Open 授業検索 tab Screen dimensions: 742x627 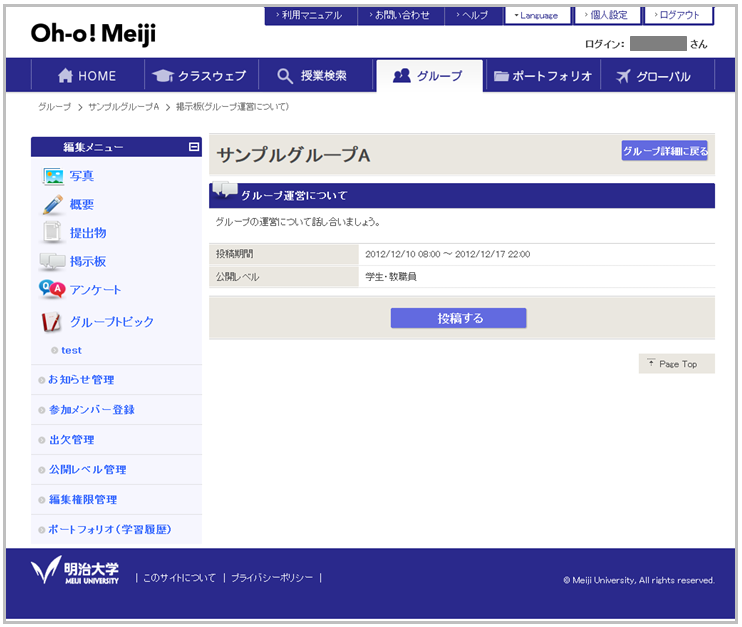tap(314, 76)
